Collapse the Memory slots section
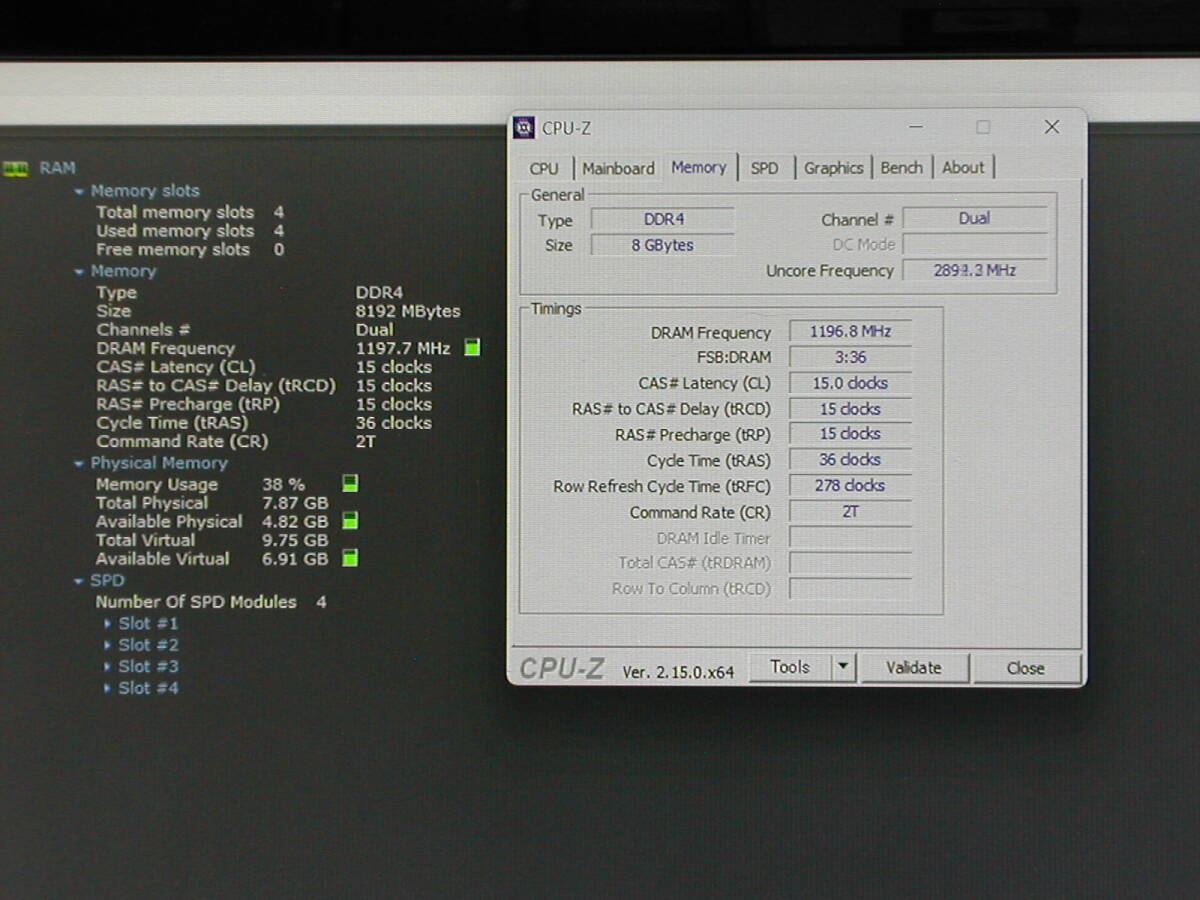The height and width of the screenshot is (900, 1200). [x=79, y=191]
